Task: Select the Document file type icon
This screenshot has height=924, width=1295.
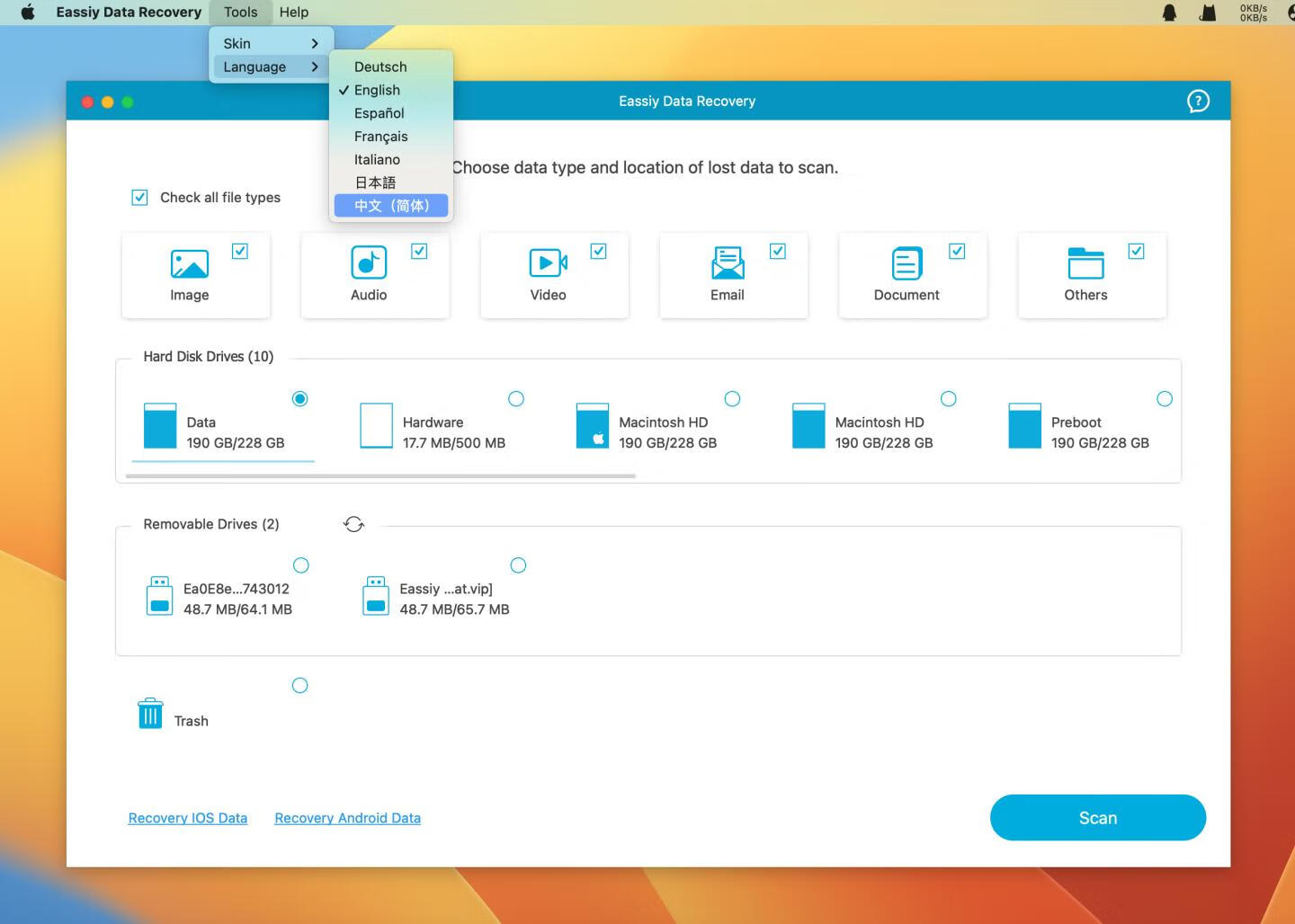Action: [x=906, y=264]
